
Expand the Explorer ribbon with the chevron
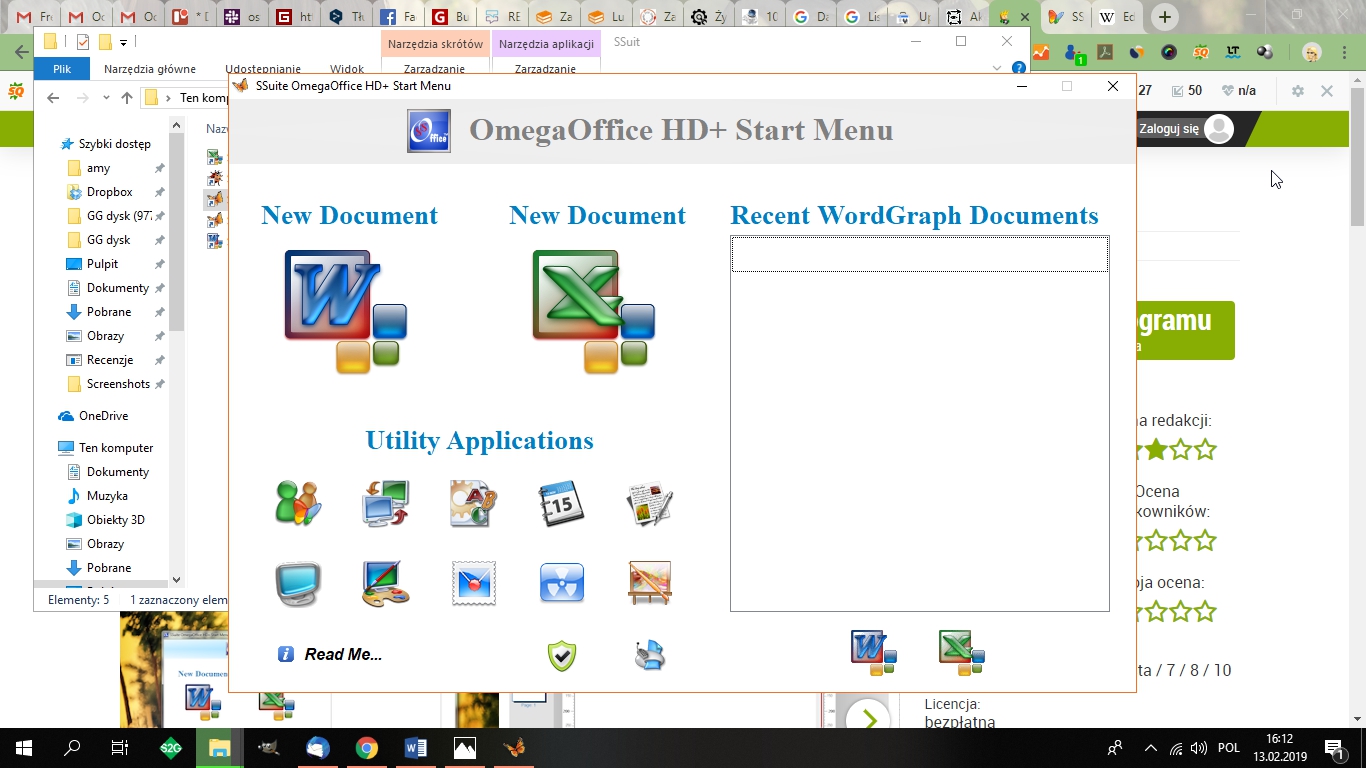(x=997, y=68)
